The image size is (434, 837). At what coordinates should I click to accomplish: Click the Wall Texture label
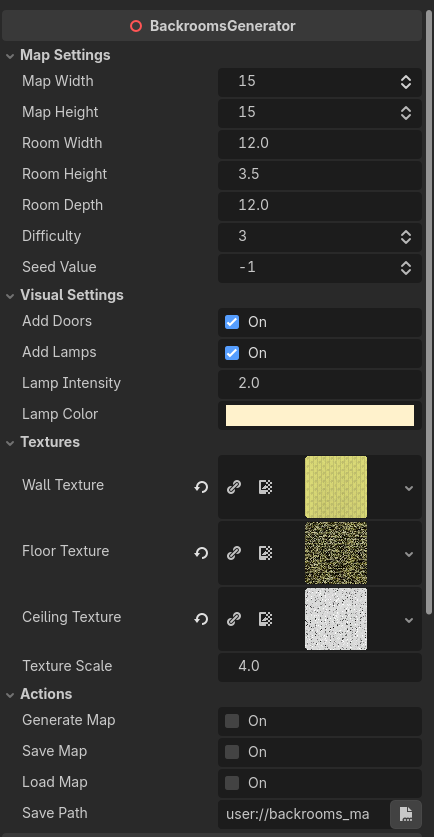point(63,485)
